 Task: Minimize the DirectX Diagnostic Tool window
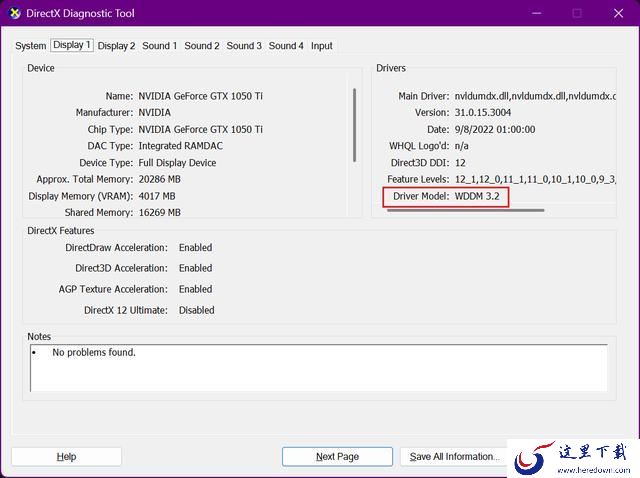[537, 13]
